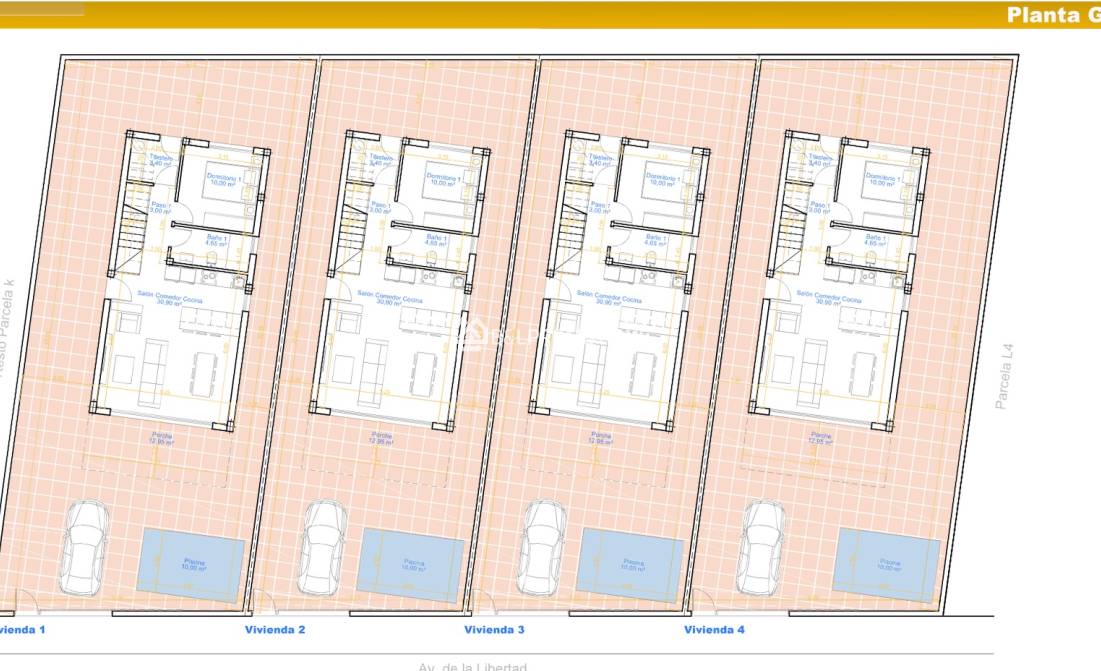Select the Vivienda 4 label

pos(714,629)
